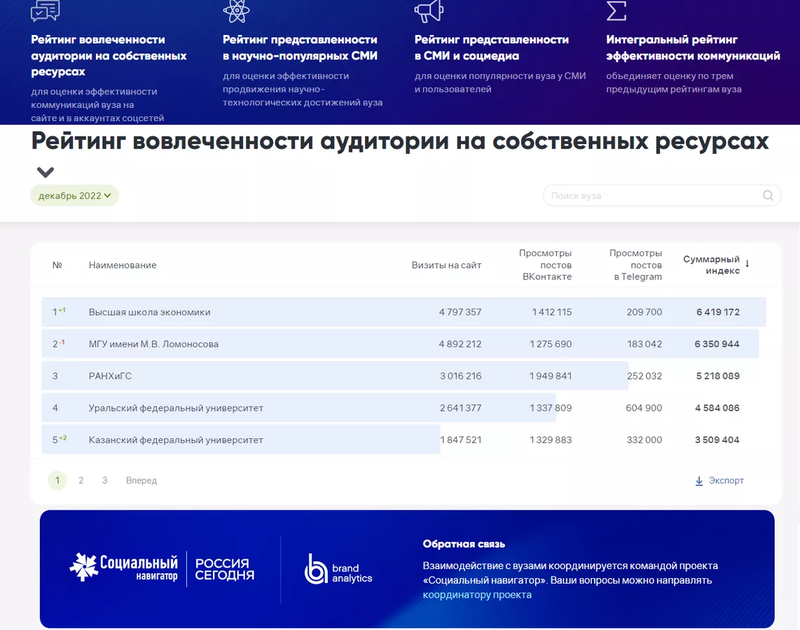Click the Brand Analytics logo
The image size is (800, 630).
pyautogui.click(x=338, y=569)
